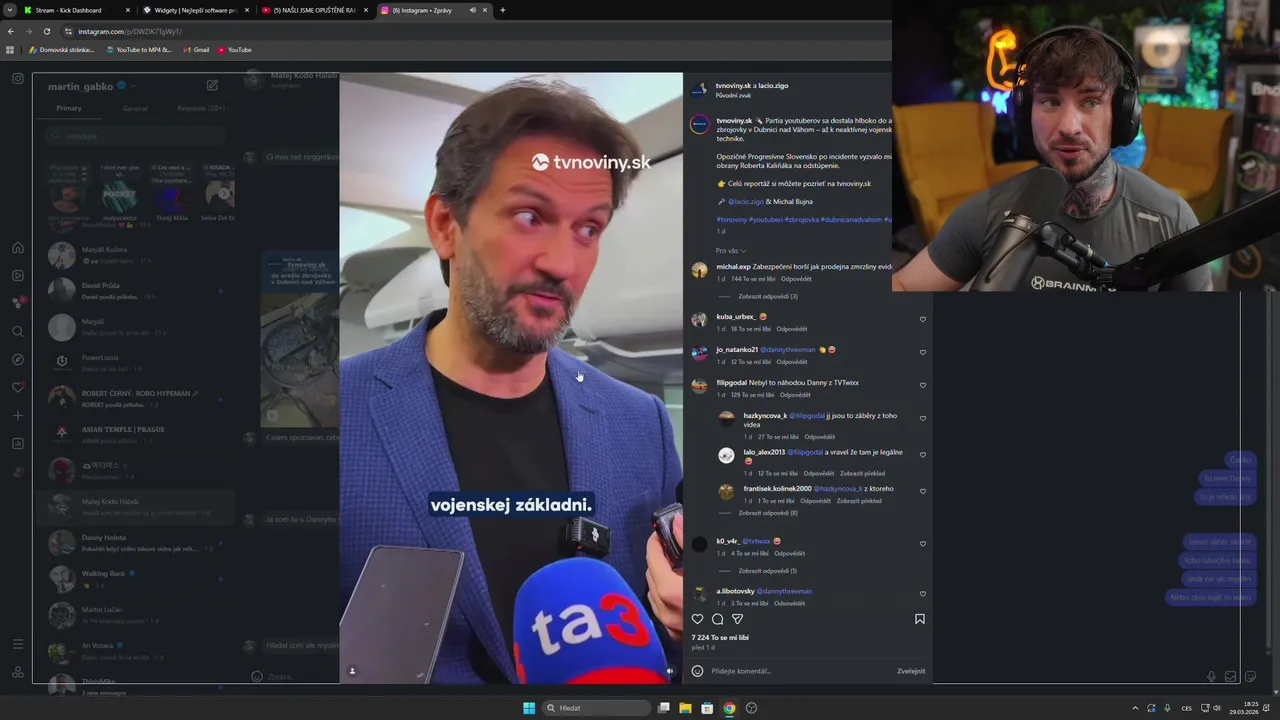Share post via paper plane icon
The image size is (1280, 720).
pos(737,619)
